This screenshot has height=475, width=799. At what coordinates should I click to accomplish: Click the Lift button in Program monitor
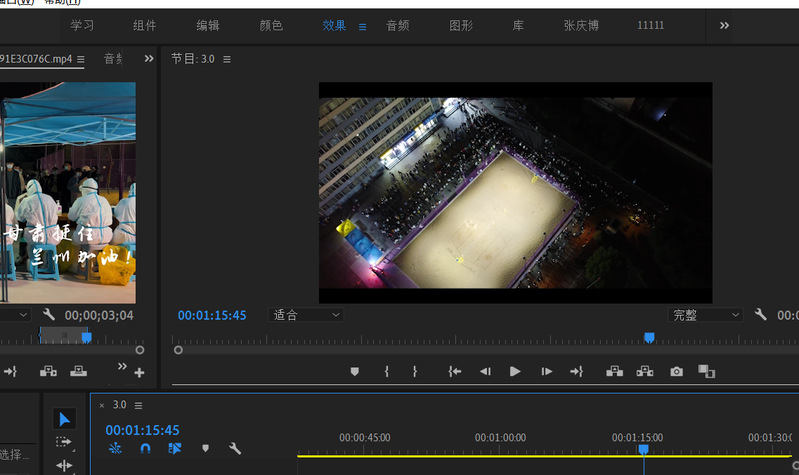pyautogui.click(x=615, y=371)
